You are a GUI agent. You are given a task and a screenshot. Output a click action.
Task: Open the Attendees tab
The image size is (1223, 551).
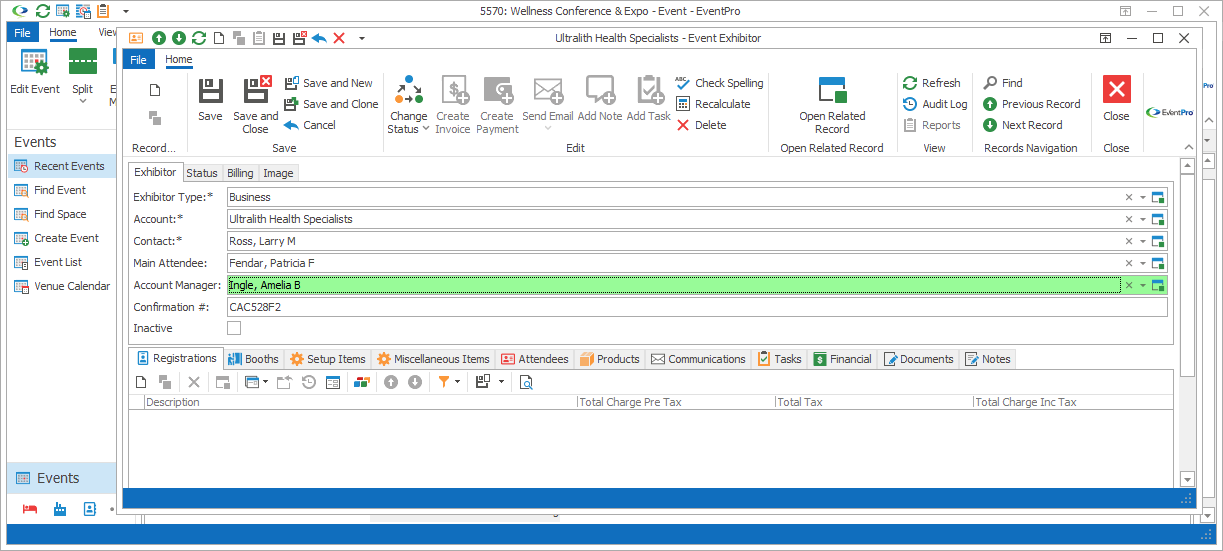[535, 359]
